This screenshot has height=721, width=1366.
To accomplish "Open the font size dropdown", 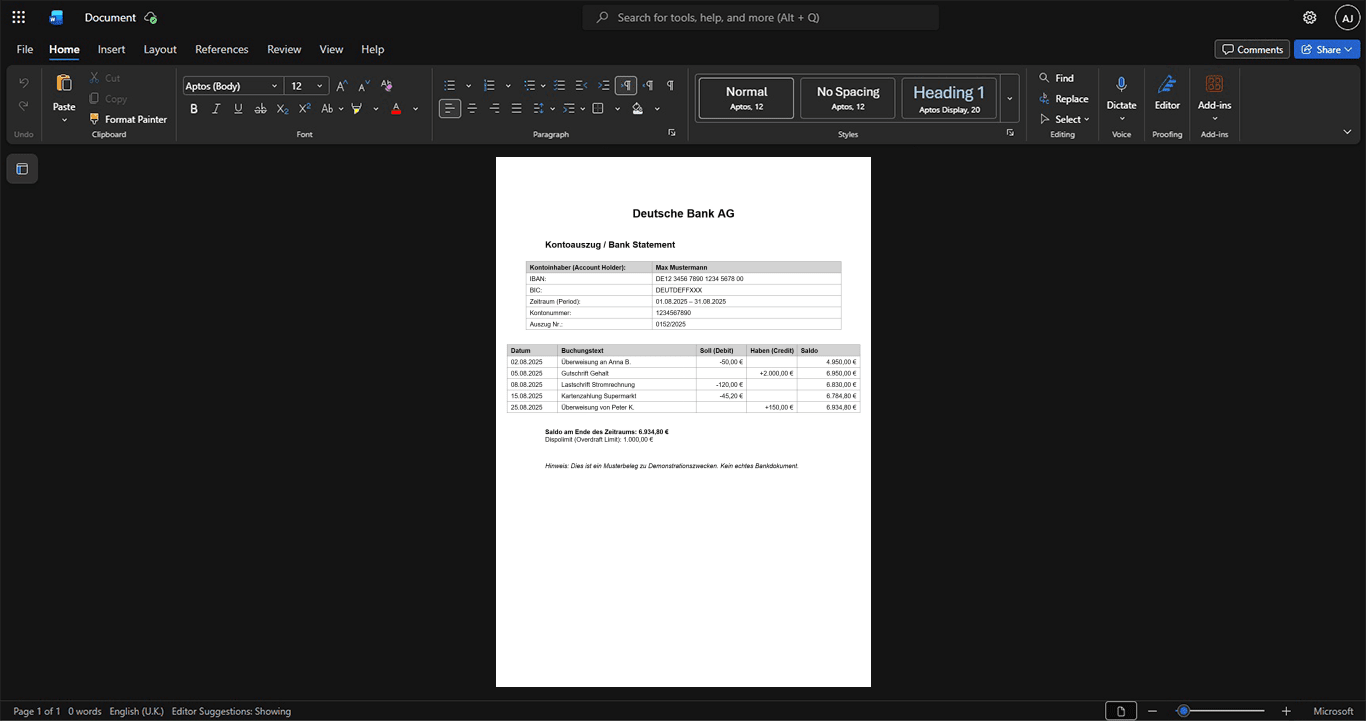I will coord(320,86).
